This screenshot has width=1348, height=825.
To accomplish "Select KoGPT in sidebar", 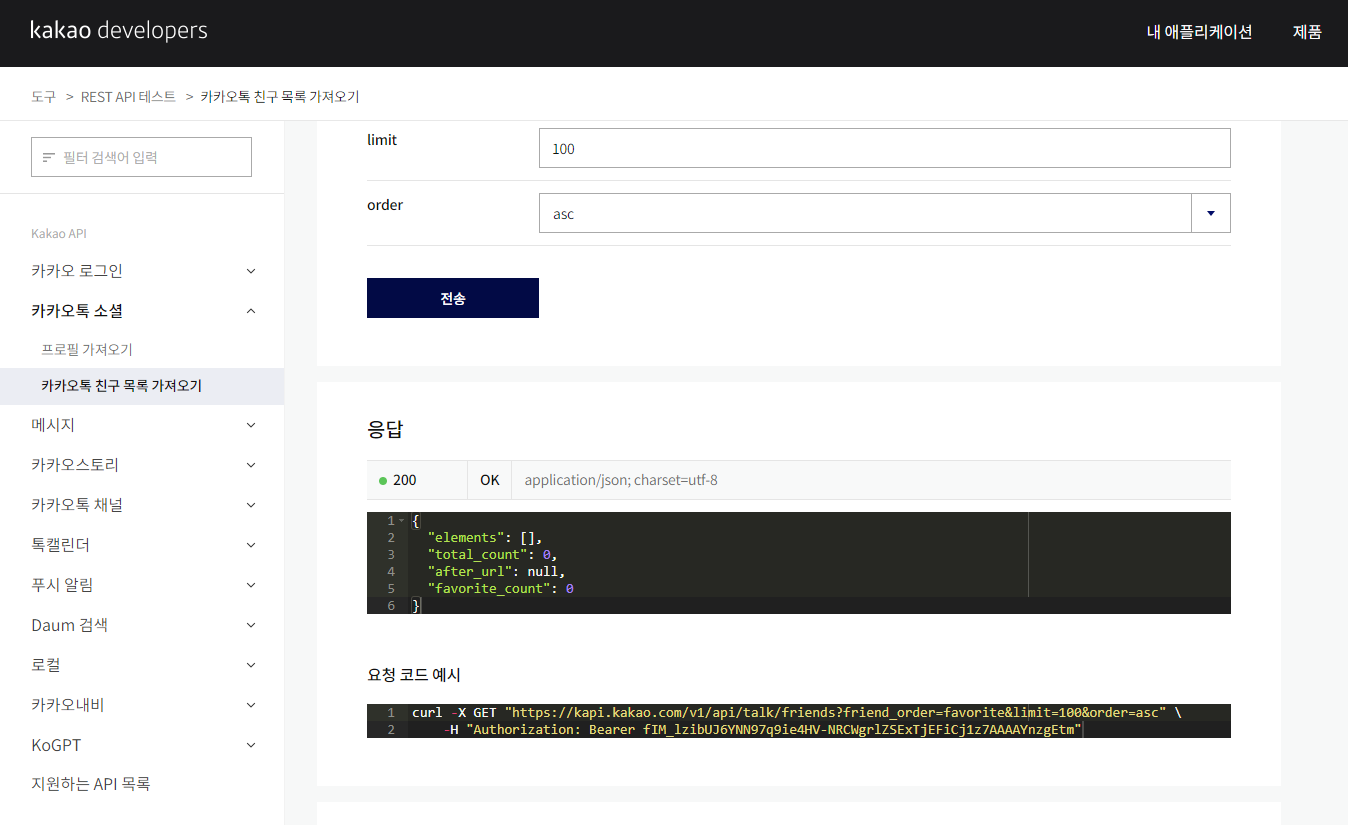I will 56,745.
